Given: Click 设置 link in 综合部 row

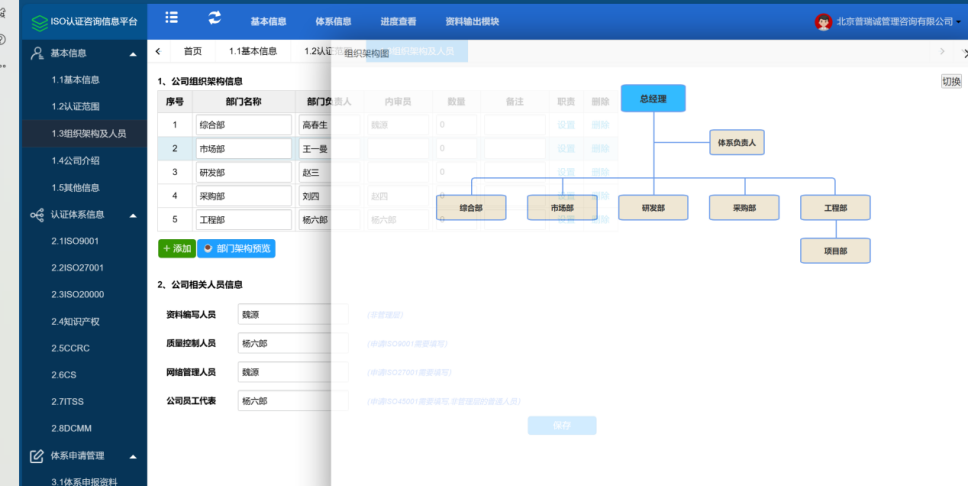Looking at the screenshot, I should [x=566, y=125].
